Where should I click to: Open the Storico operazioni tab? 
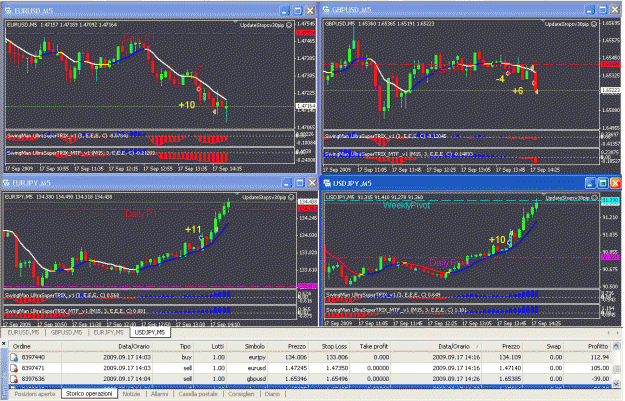point(89,394)
